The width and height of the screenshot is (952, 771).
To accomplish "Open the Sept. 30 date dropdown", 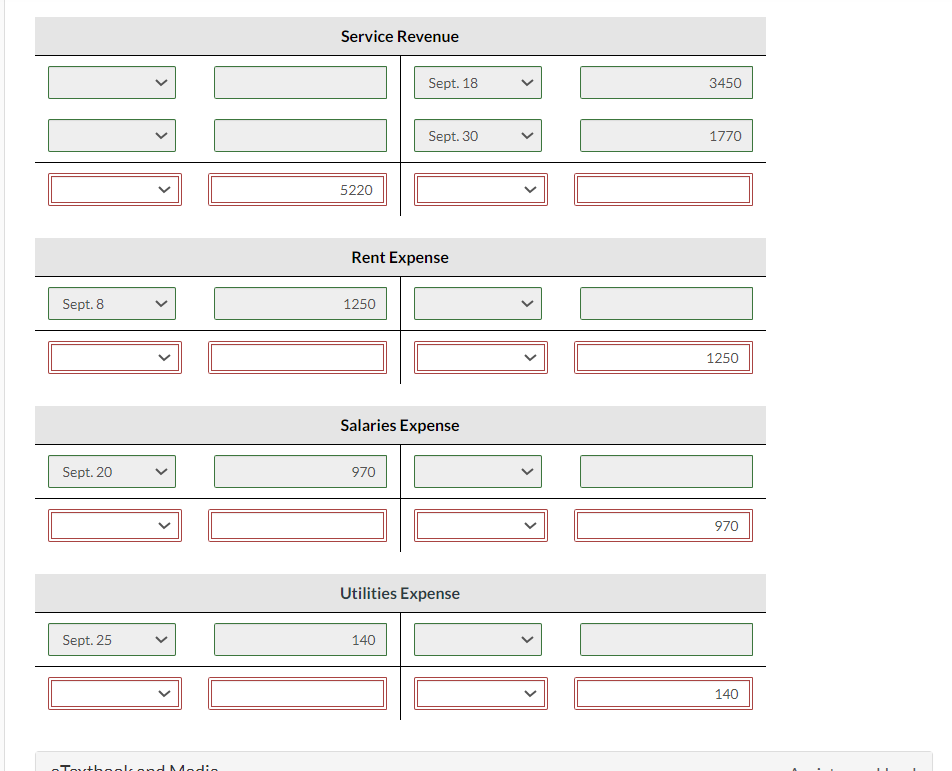I will click(478, 135).
